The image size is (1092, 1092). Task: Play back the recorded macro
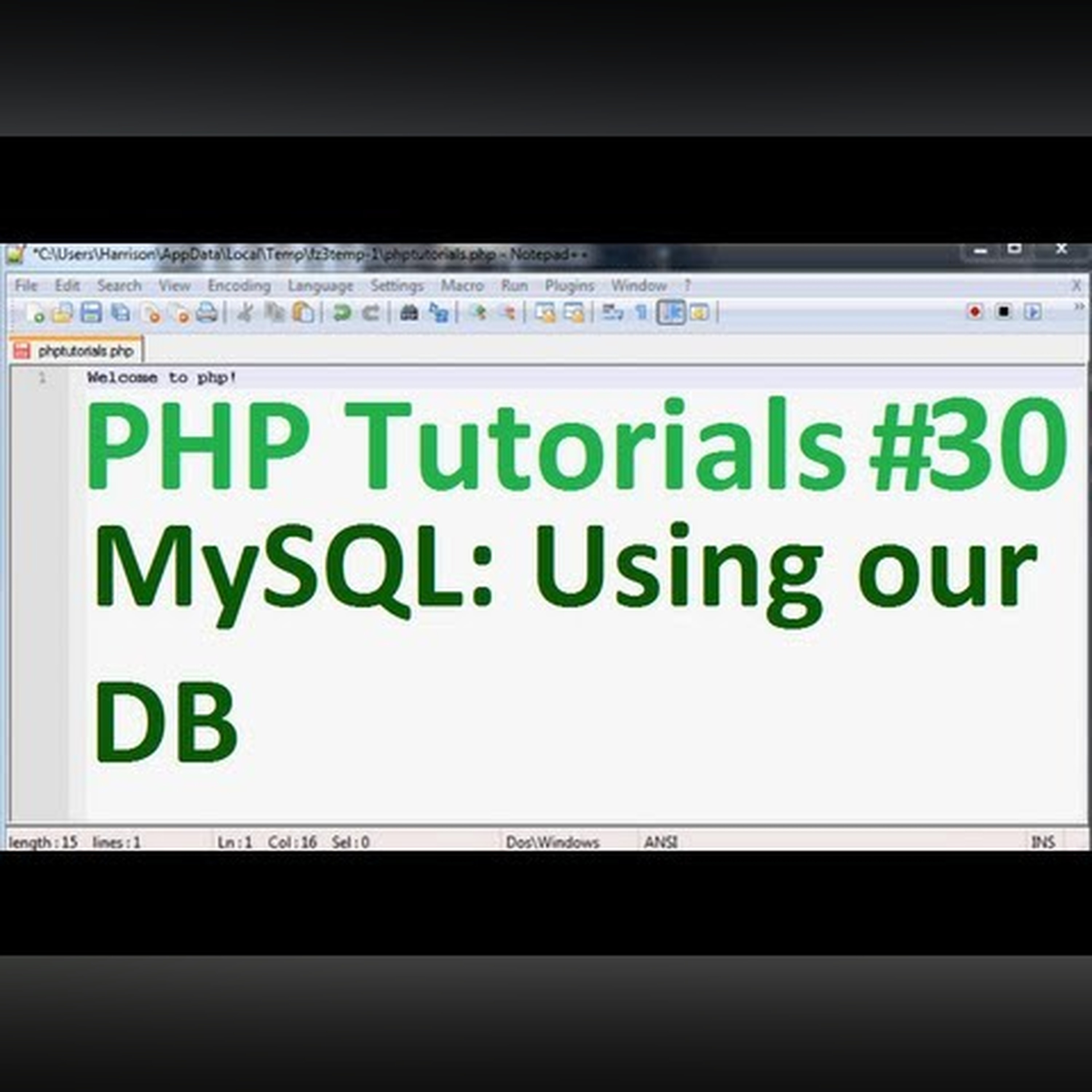(x=1033, y=312)
